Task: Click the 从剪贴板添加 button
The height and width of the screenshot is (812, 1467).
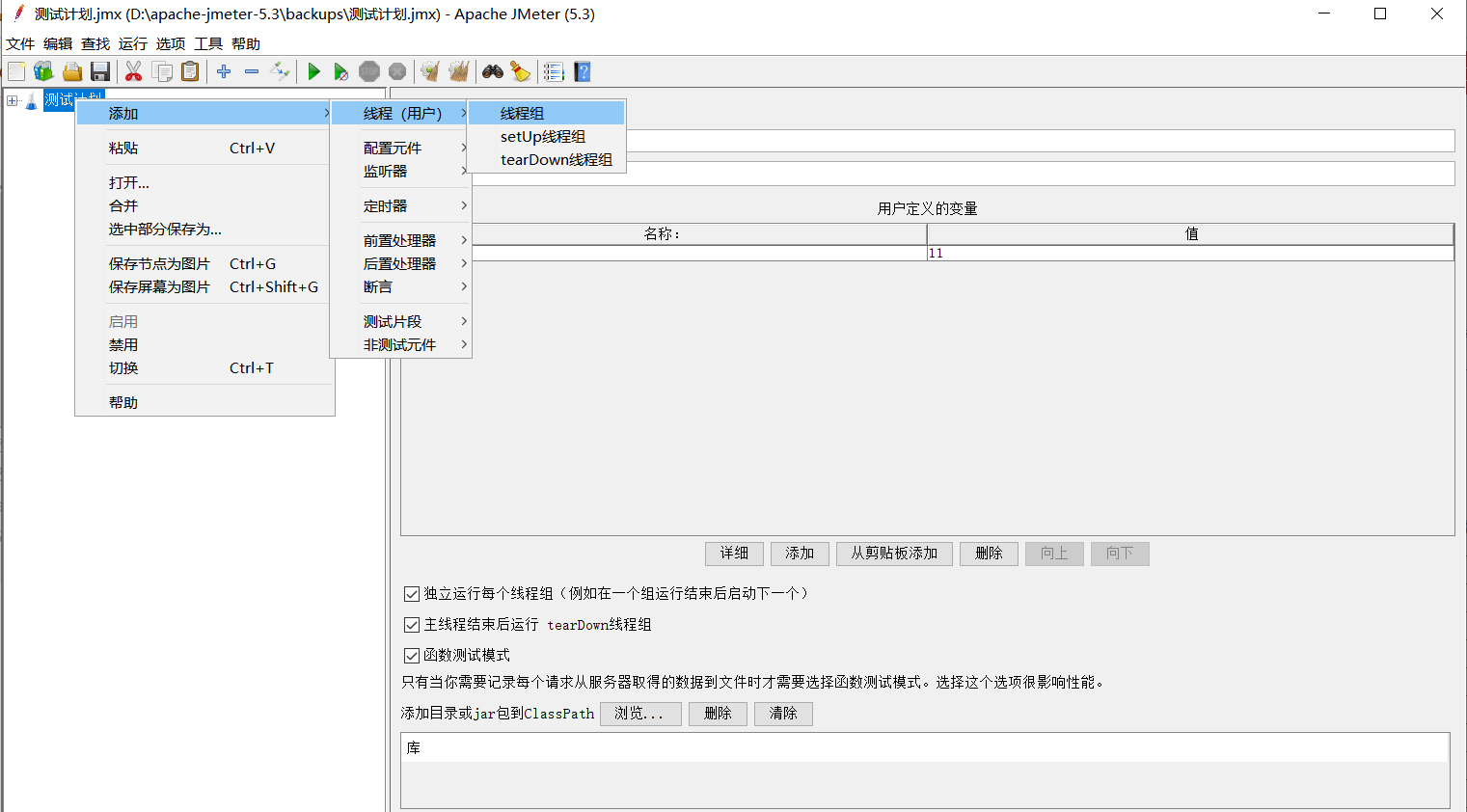Action: tap(895, 554)
